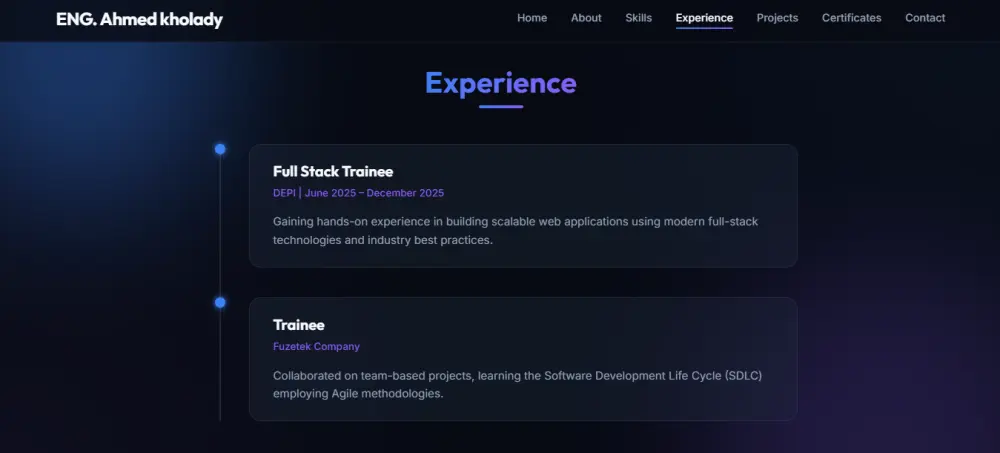1000x453 pixels.
Task: Click the Experience section title
Action: [x=501, y=83]
